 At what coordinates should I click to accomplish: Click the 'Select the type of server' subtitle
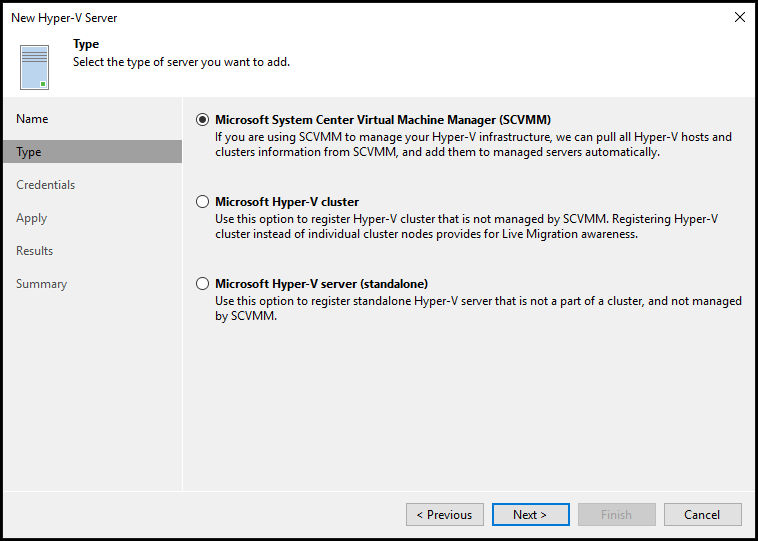pyautogui.click(x=181, y=62)
